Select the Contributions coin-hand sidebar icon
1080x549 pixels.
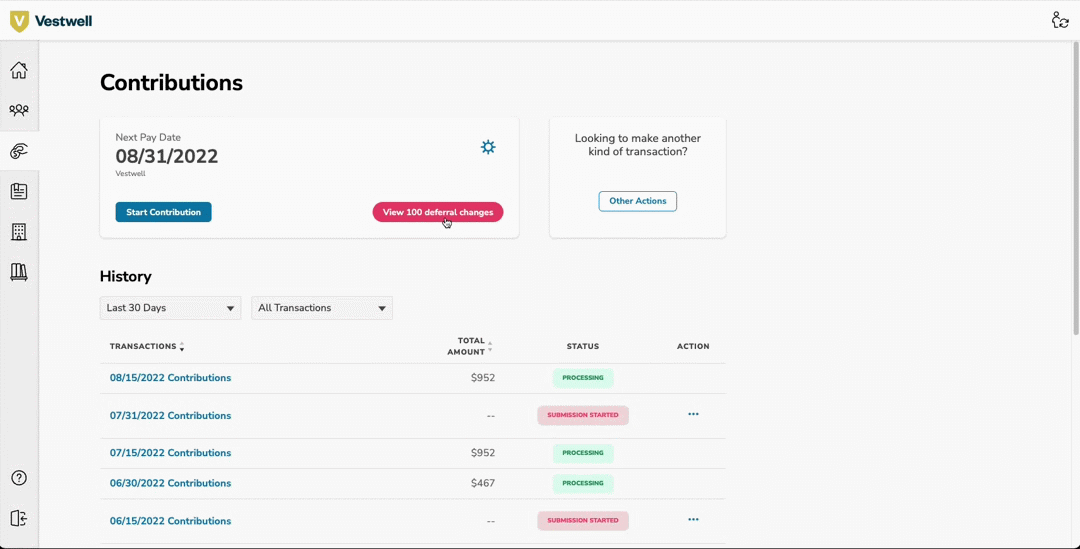click(19, 151)
